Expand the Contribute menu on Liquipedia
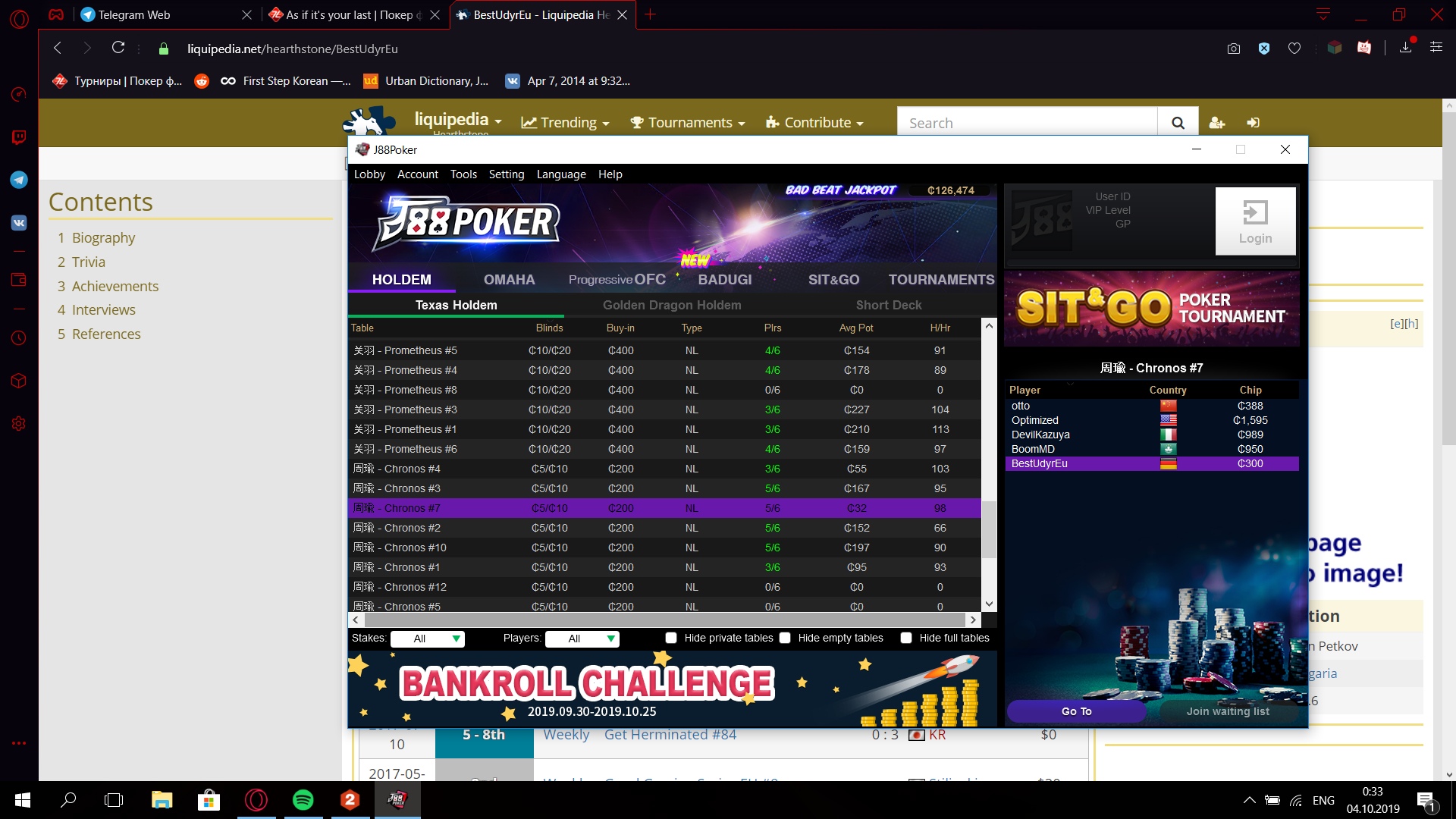 [814, 123]
